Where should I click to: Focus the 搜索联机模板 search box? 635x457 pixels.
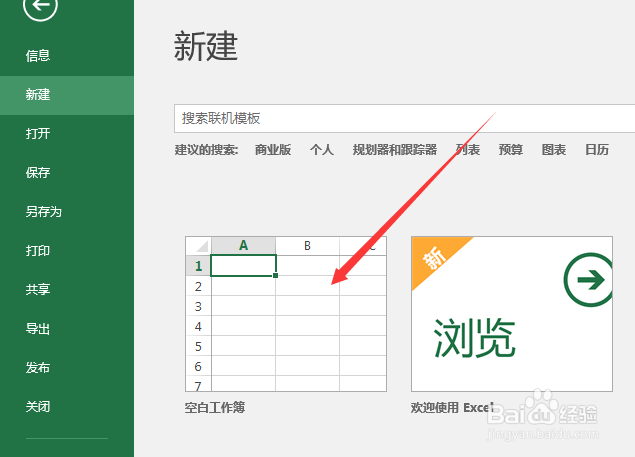tap(404, 118)
